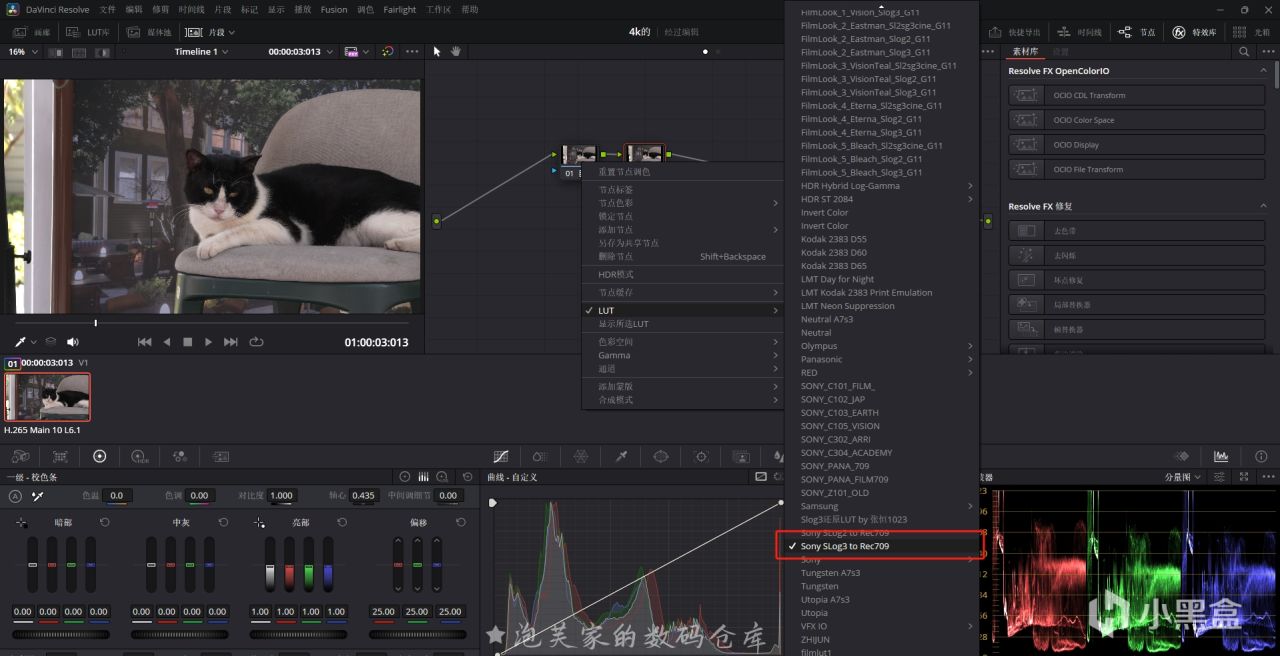The image size is (1280, 656).
Task: Add the OCIO Color Space effect
Action: tap(1137, 120)
